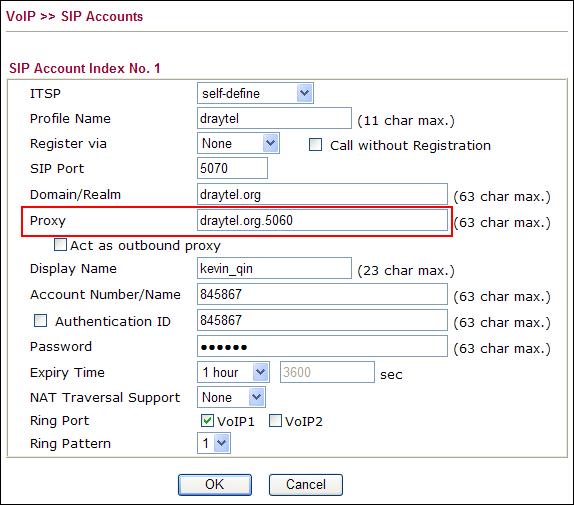Expand the NAT Traversal Support dropdown
The height and width of the screenshot is (505, 574).
(231, 397)
